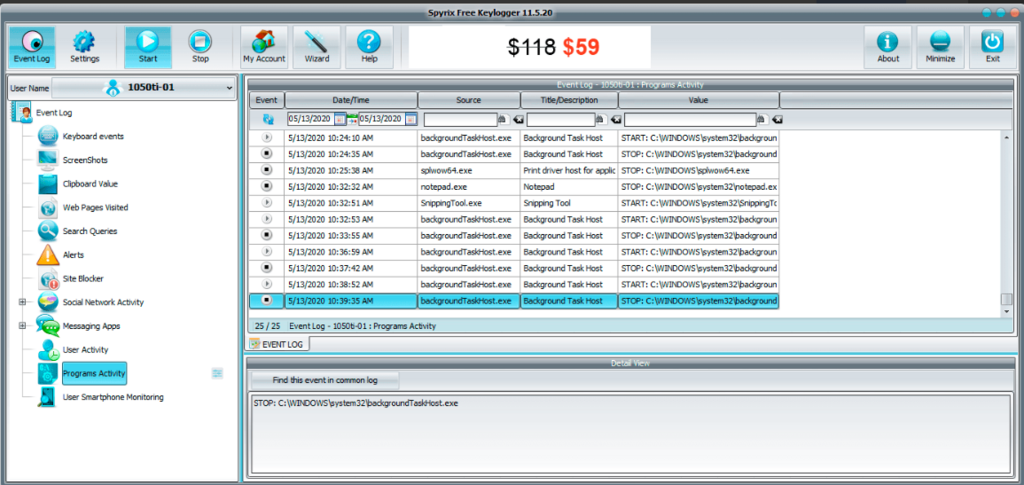Expand Social Network Activity node

[x=22, y=302]
